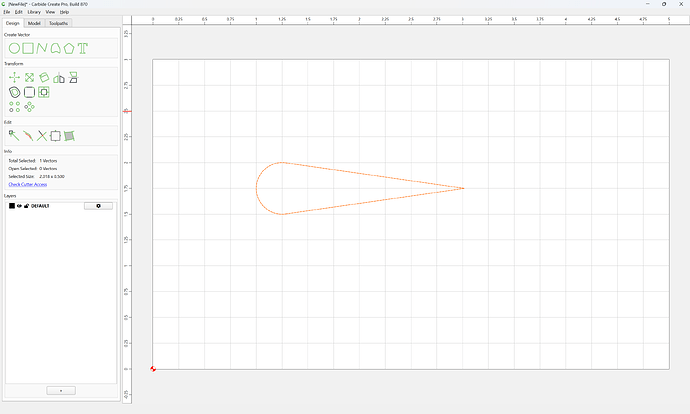Image resolution: width=690 pixels, height=414 pixels.
Task: Open DEFAULT layer settings gear button
Action: coord(98,206)
